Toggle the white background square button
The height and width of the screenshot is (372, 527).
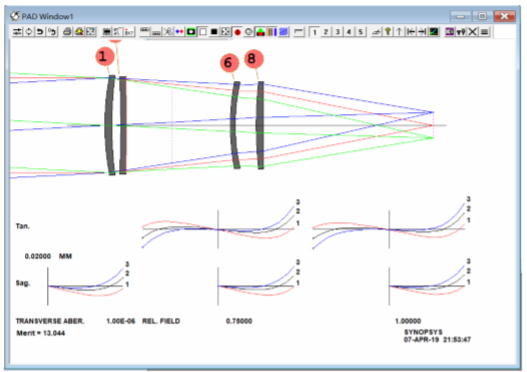point(203,32)
